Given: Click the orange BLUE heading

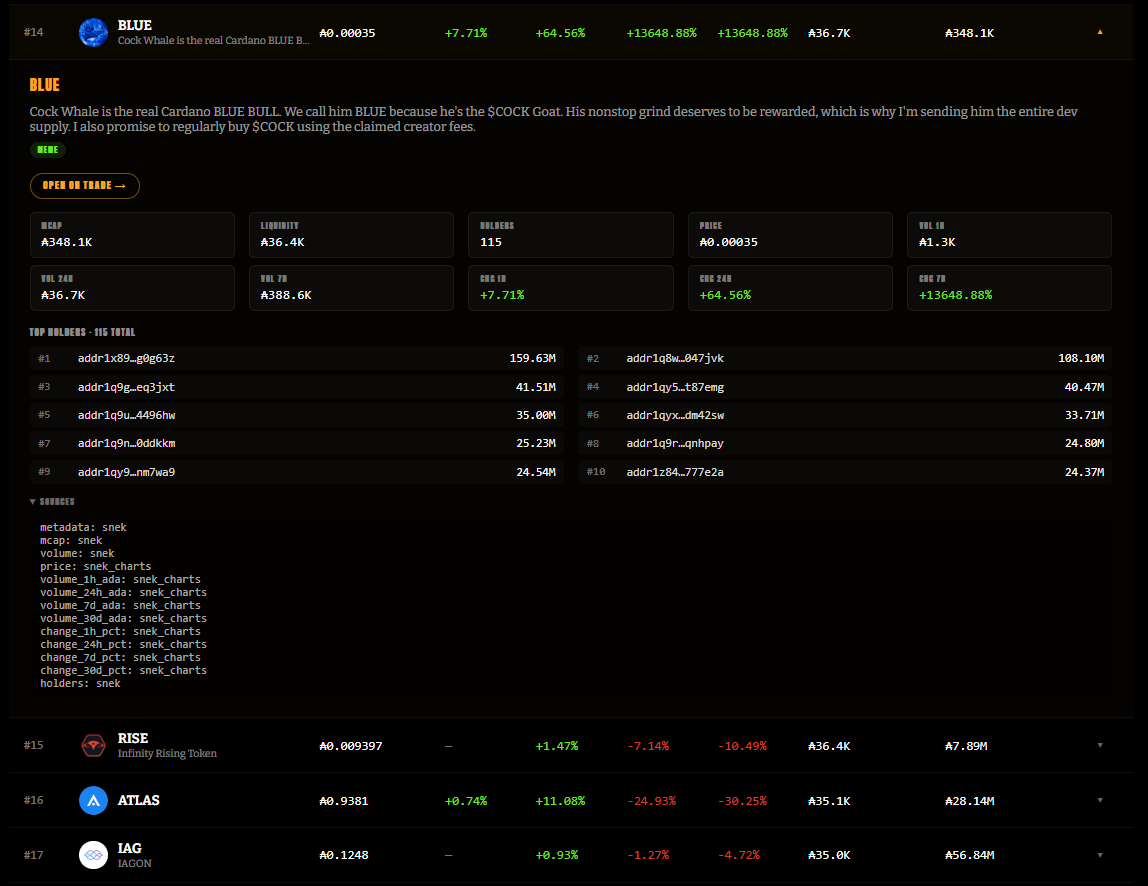Looking at the screenshot, I should click(45, 85).
